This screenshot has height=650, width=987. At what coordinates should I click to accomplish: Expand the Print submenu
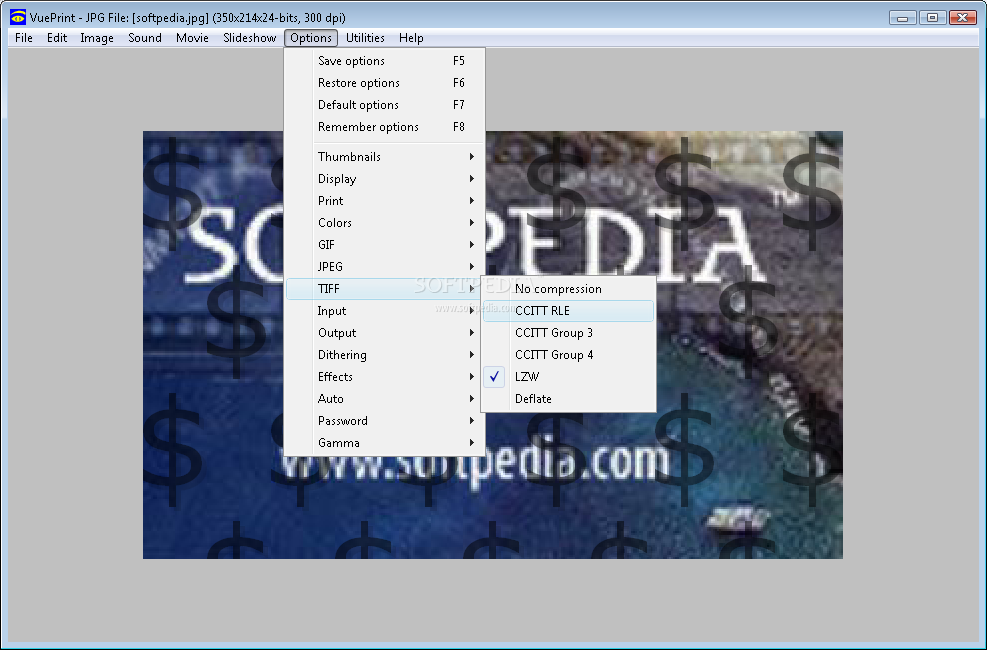pyautogui.click(x=385, y=201)
